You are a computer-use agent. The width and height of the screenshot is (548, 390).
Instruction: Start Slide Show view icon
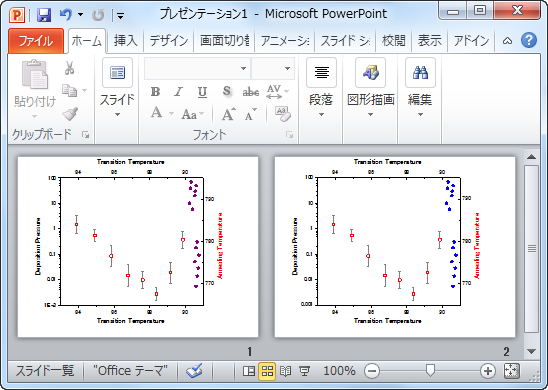304,371
